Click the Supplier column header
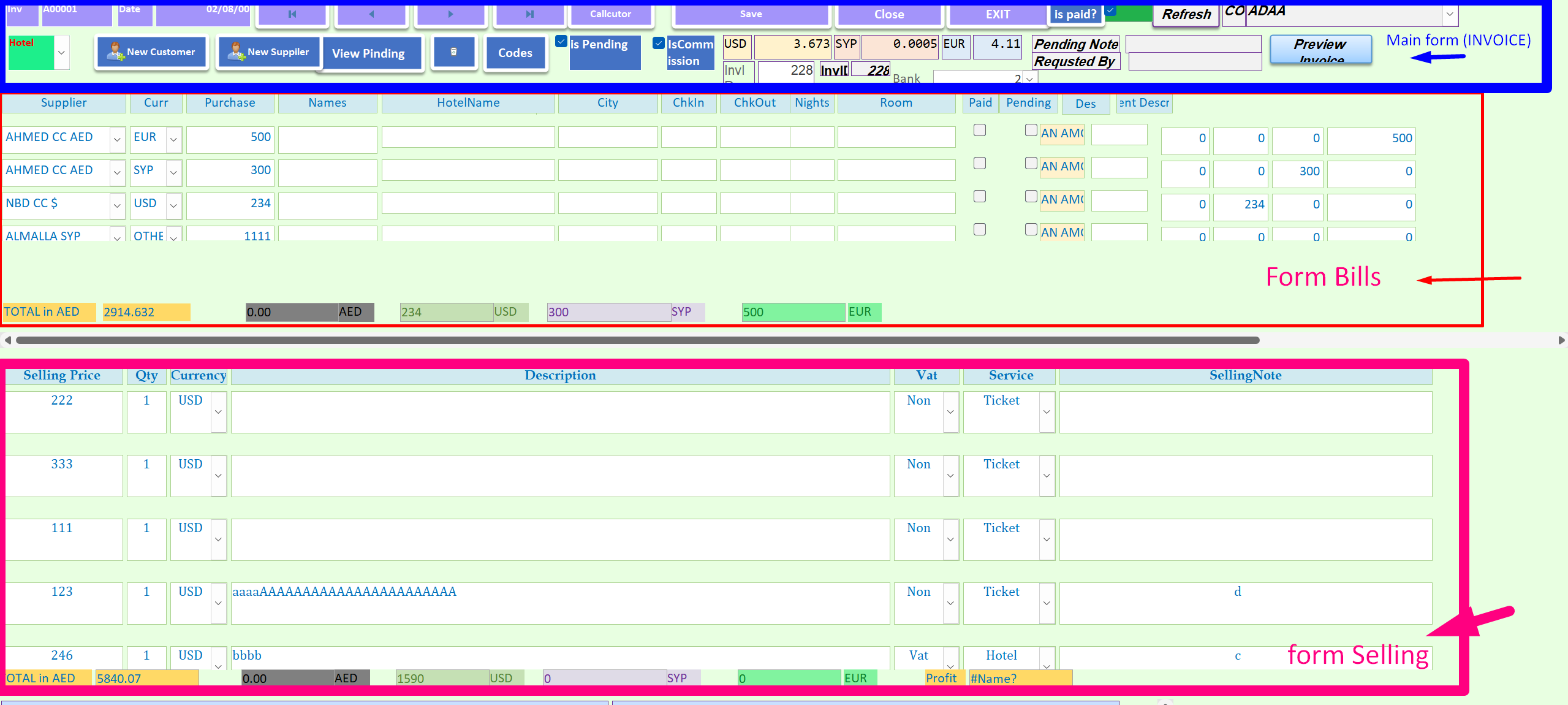The width and height of the screenshot is (1568, 705). (64, 103)
